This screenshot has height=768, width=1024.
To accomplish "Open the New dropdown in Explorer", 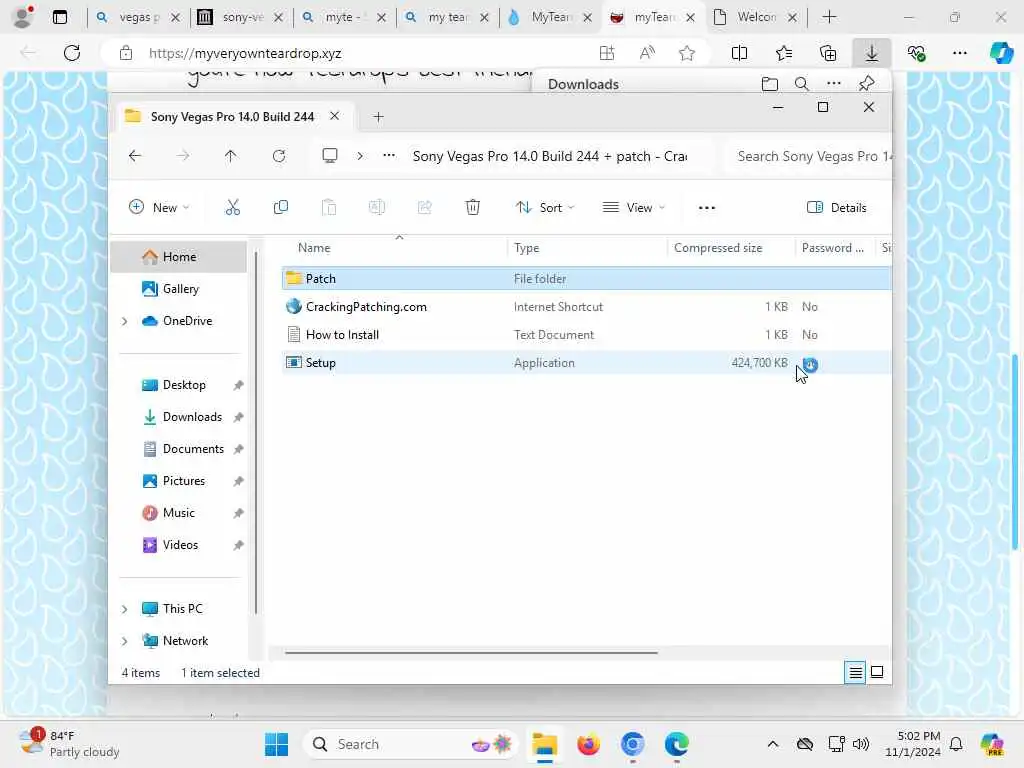I will coord(159,208).
